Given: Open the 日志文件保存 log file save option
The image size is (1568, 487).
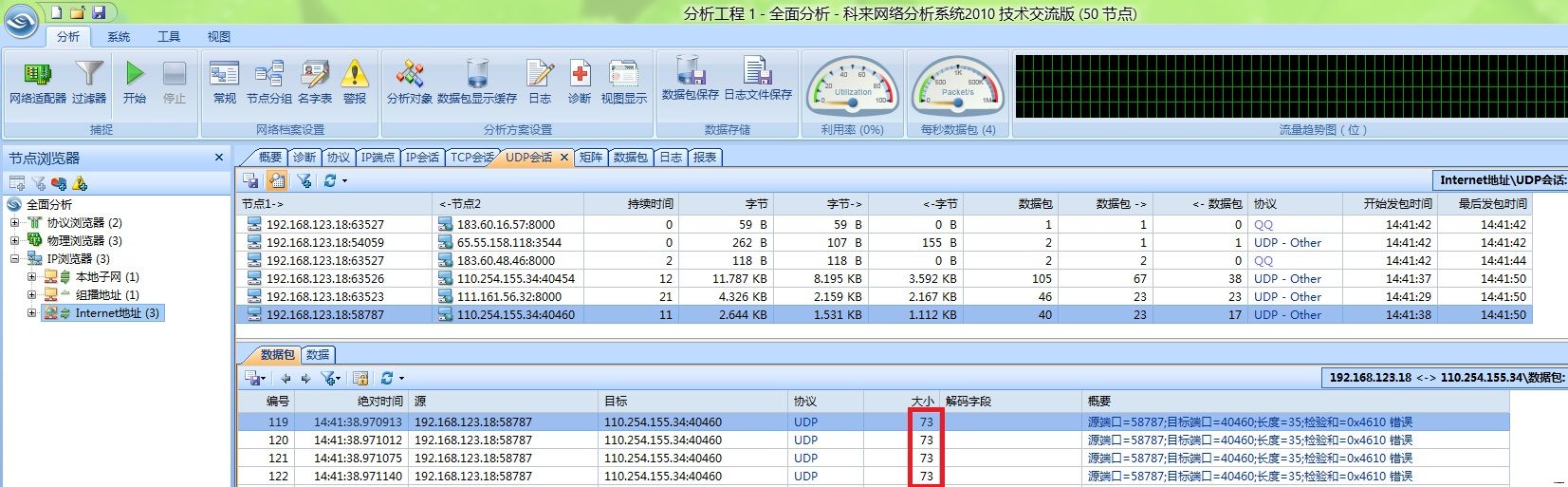Looking at the screenshot, I should [x=758, y=81].
